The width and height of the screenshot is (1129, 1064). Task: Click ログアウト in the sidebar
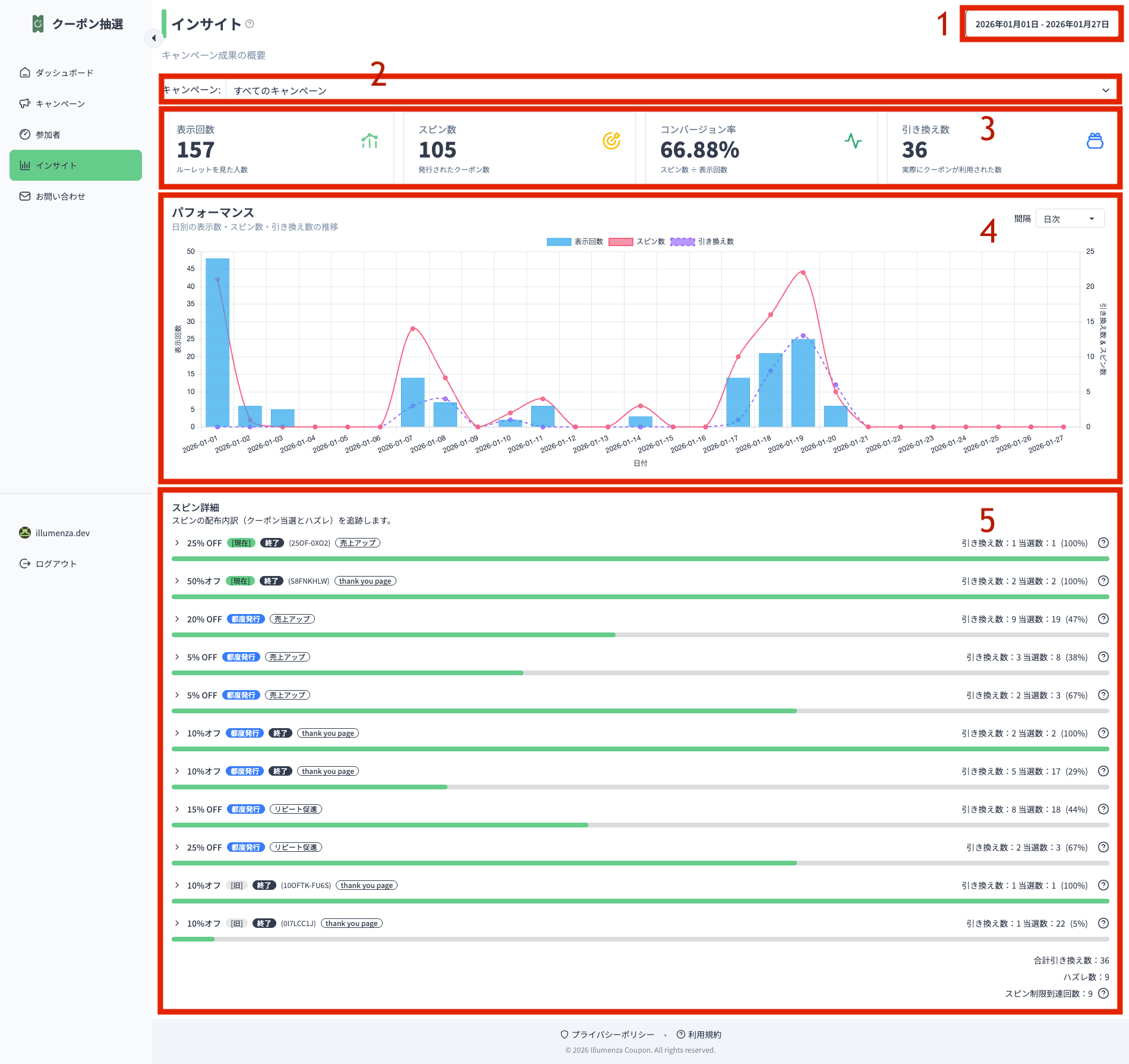[56, 564]
